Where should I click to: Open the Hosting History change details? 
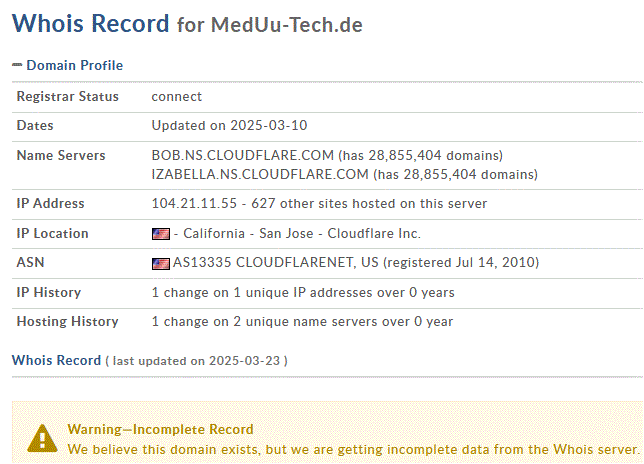point(302,321)
